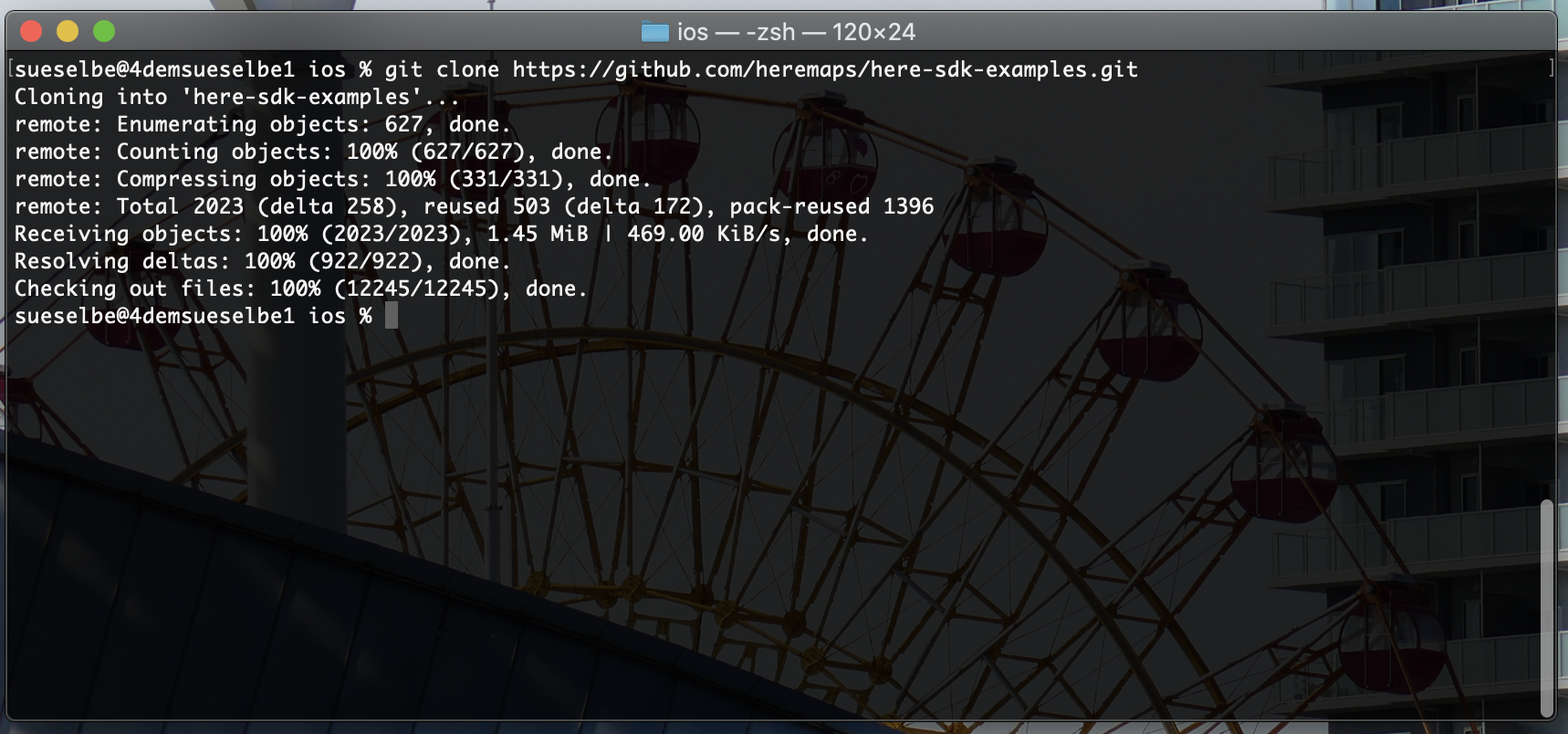Click the 'Enumerating objects: 627, done.' line
The image size is (1568, 734).
pyautogui.click(x=263, y=124)
